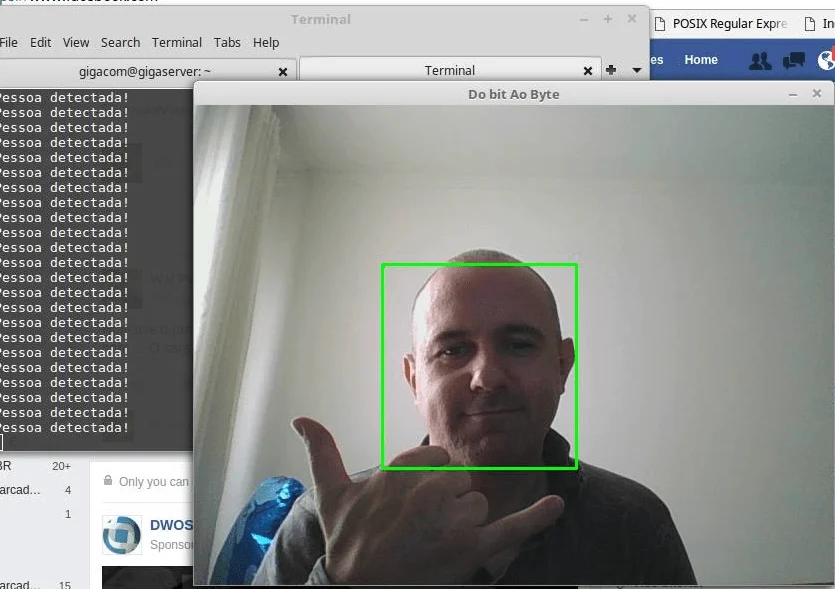Screen dimensions: 835x589
Task: Click the Only you can privacy lock icon
Action: pos(108,480)
